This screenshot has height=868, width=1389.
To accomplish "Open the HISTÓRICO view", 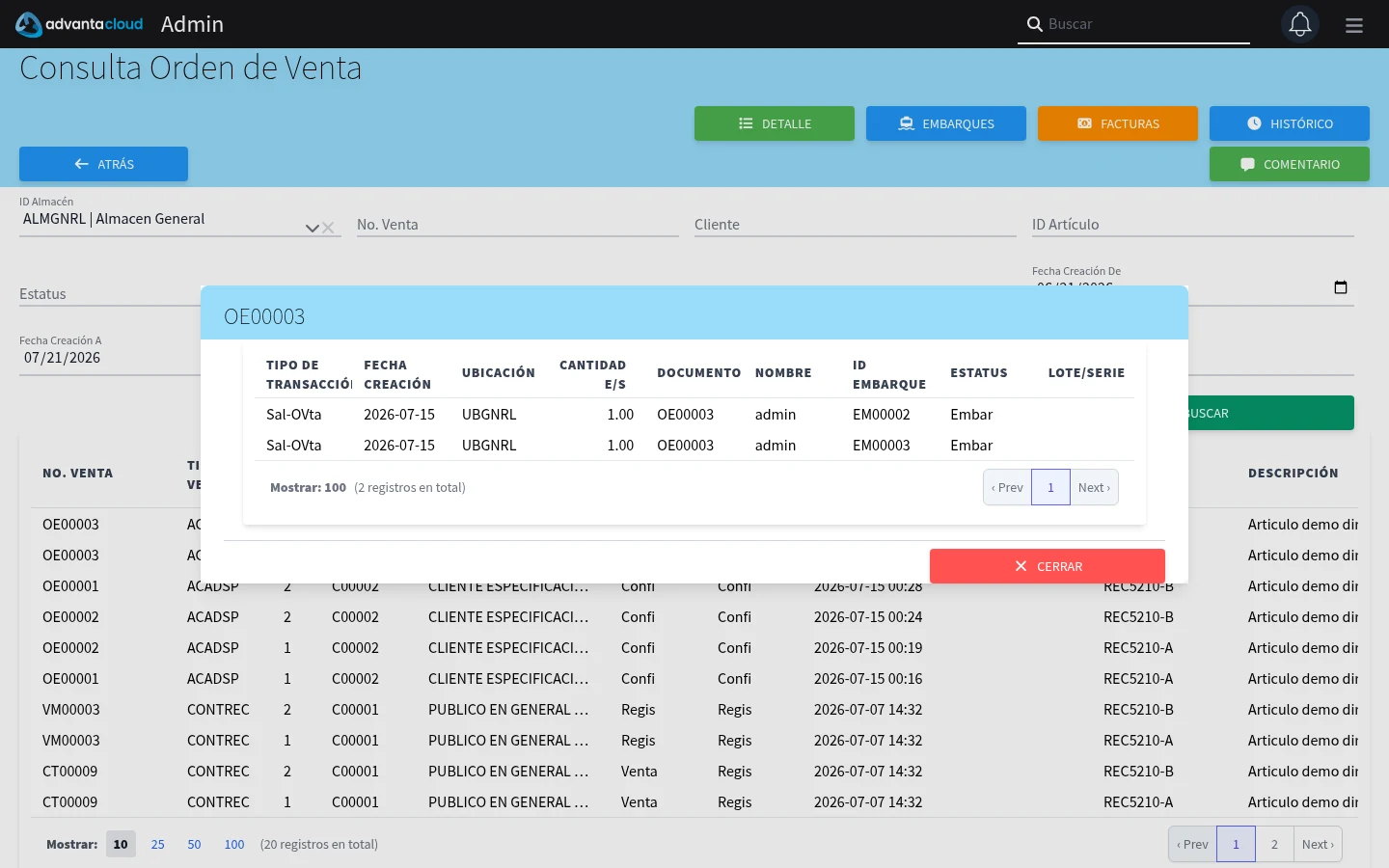I will click(x=1290, y=123).
